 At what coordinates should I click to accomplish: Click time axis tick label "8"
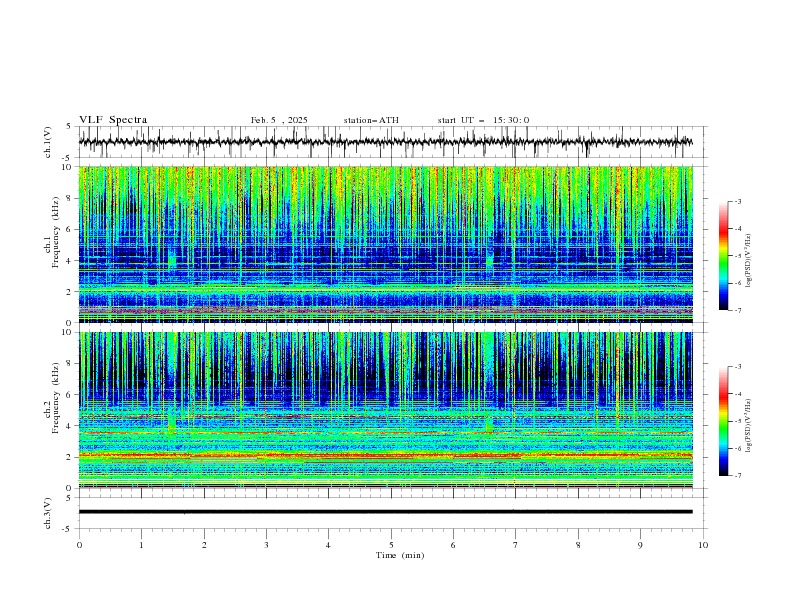click(x=578, y=545)
